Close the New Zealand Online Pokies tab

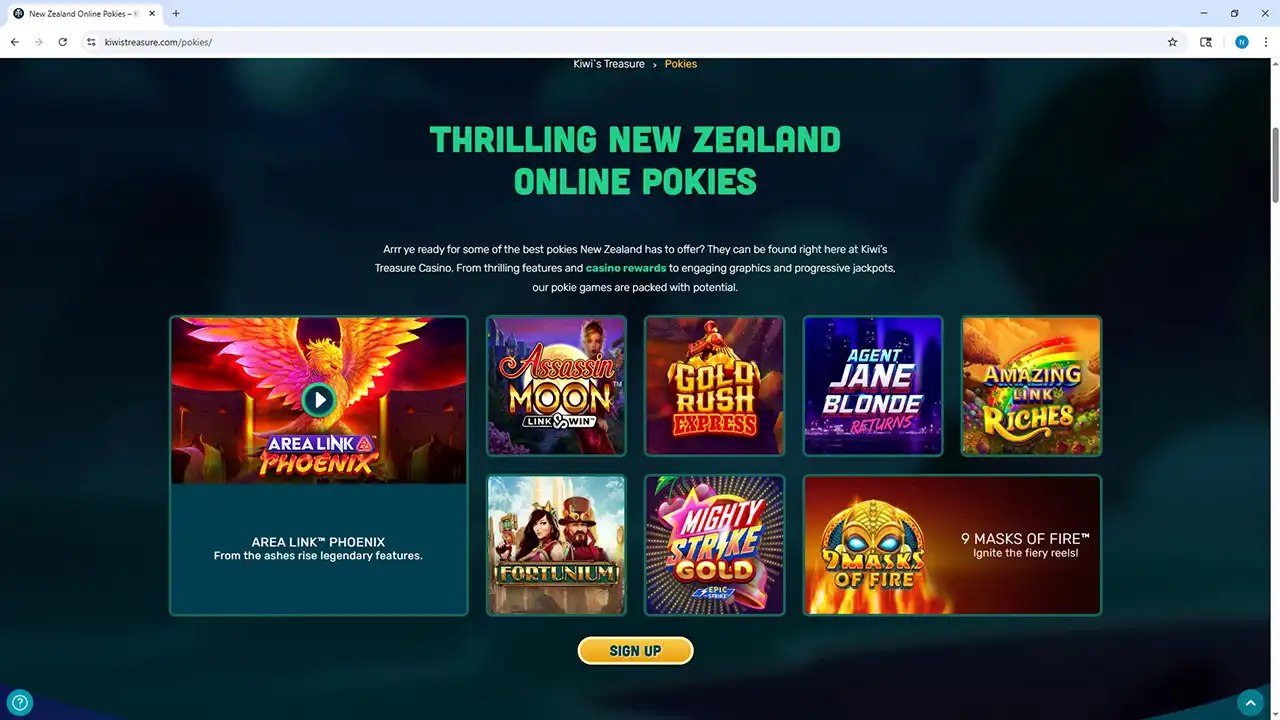point(152,14)
